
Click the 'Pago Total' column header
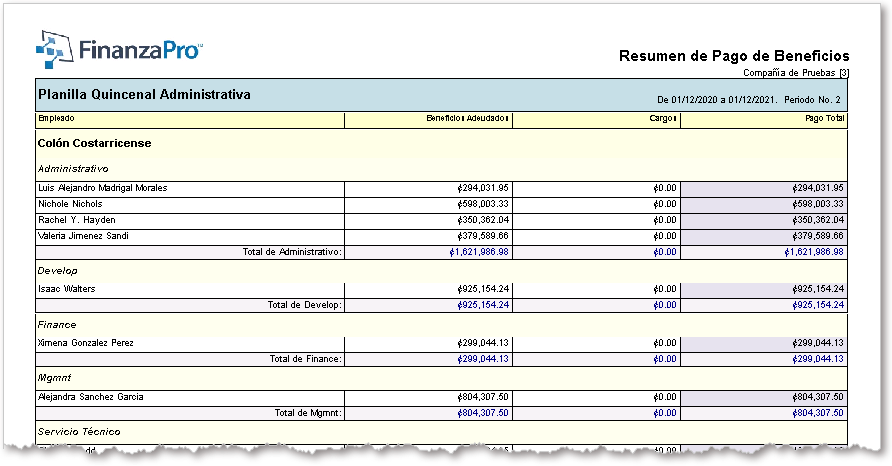(x=824, y=118)
